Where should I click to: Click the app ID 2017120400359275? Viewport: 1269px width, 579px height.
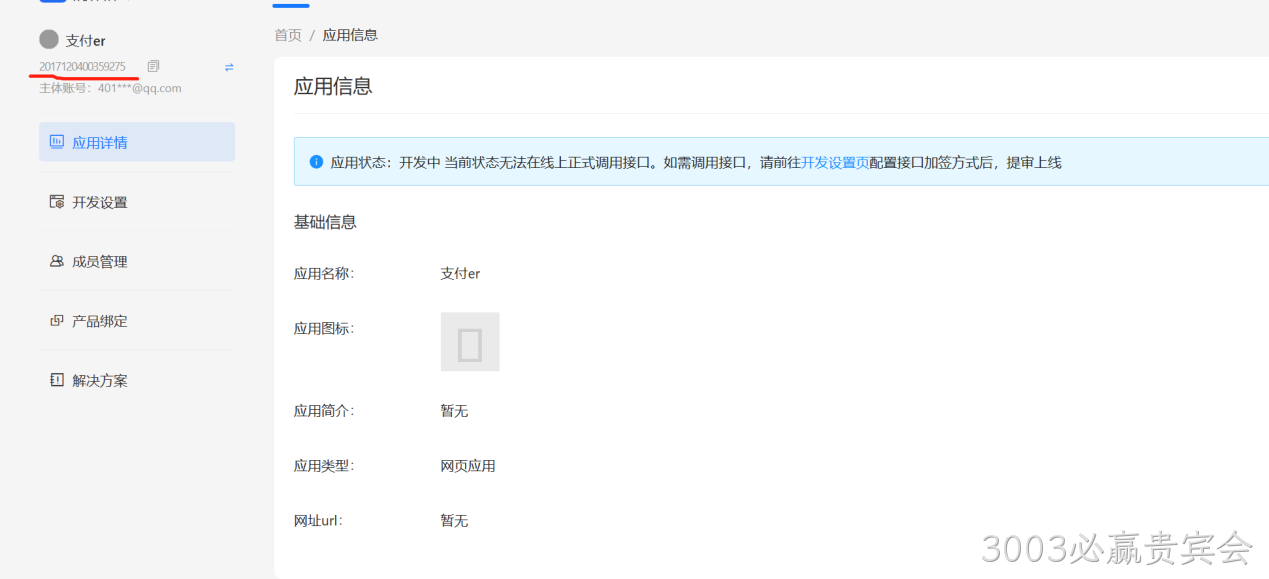[x=82, y=67]
